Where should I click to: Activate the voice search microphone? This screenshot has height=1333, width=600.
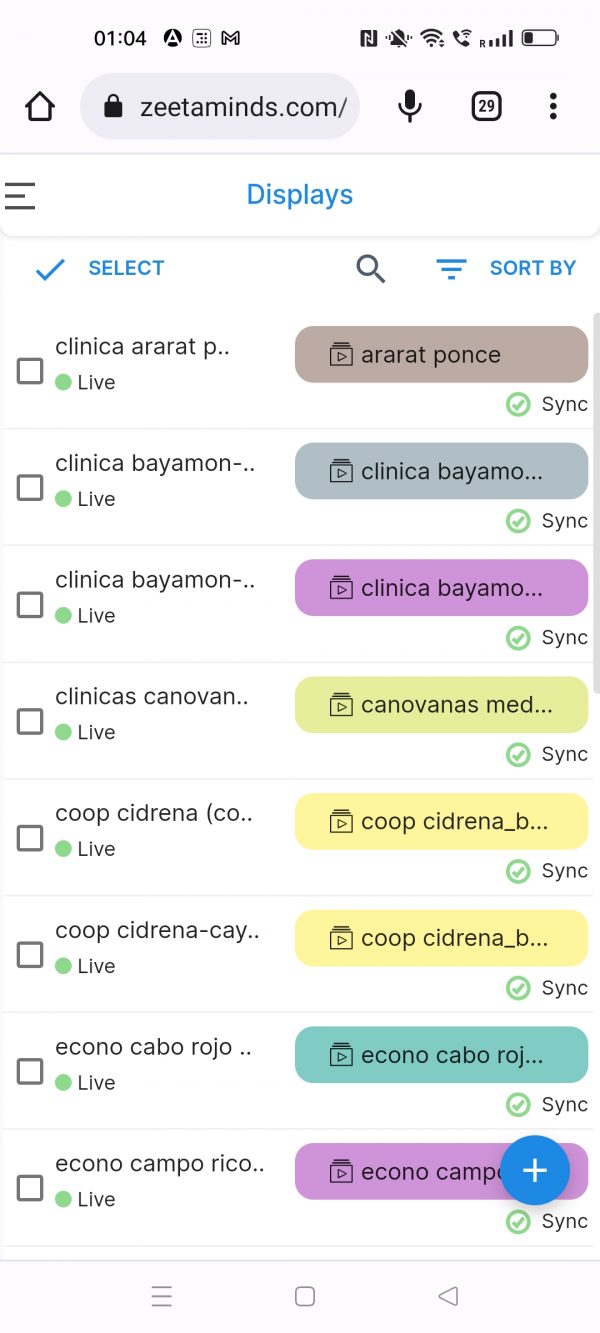tap(409, 106)
